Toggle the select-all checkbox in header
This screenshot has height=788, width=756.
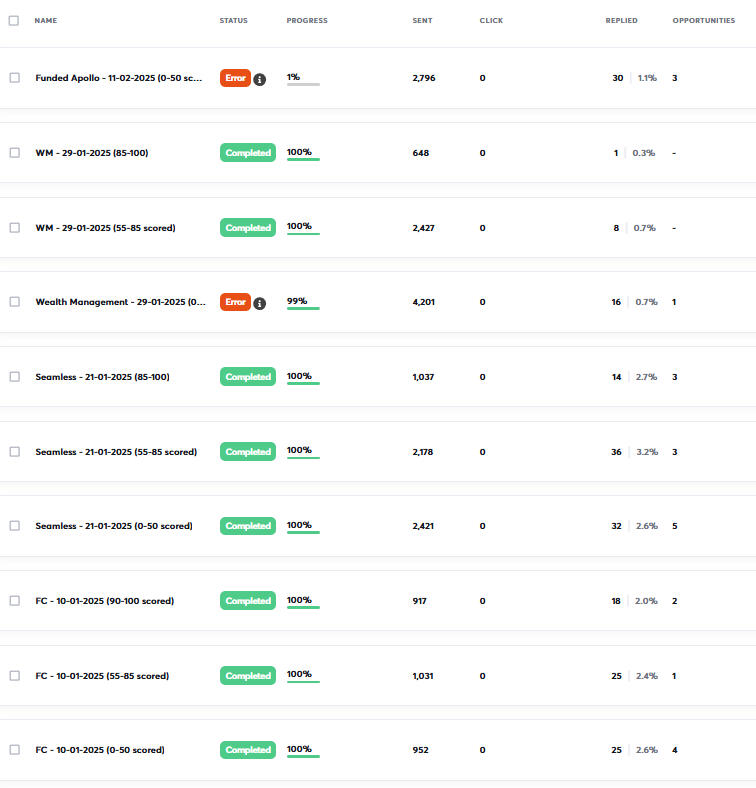pyautogui.click(x=13, y=20)
